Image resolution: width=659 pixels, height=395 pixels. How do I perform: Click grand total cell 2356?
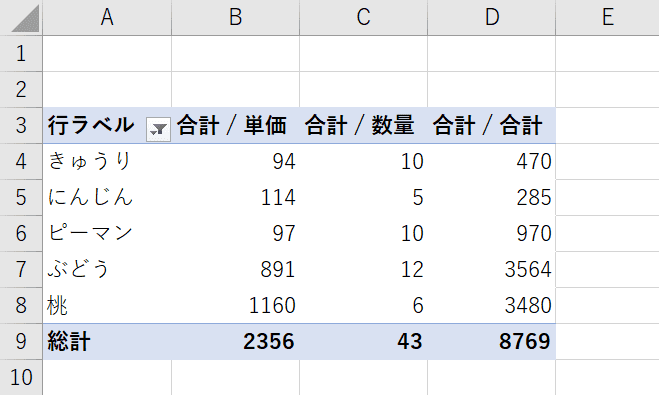tap(235, 341)
